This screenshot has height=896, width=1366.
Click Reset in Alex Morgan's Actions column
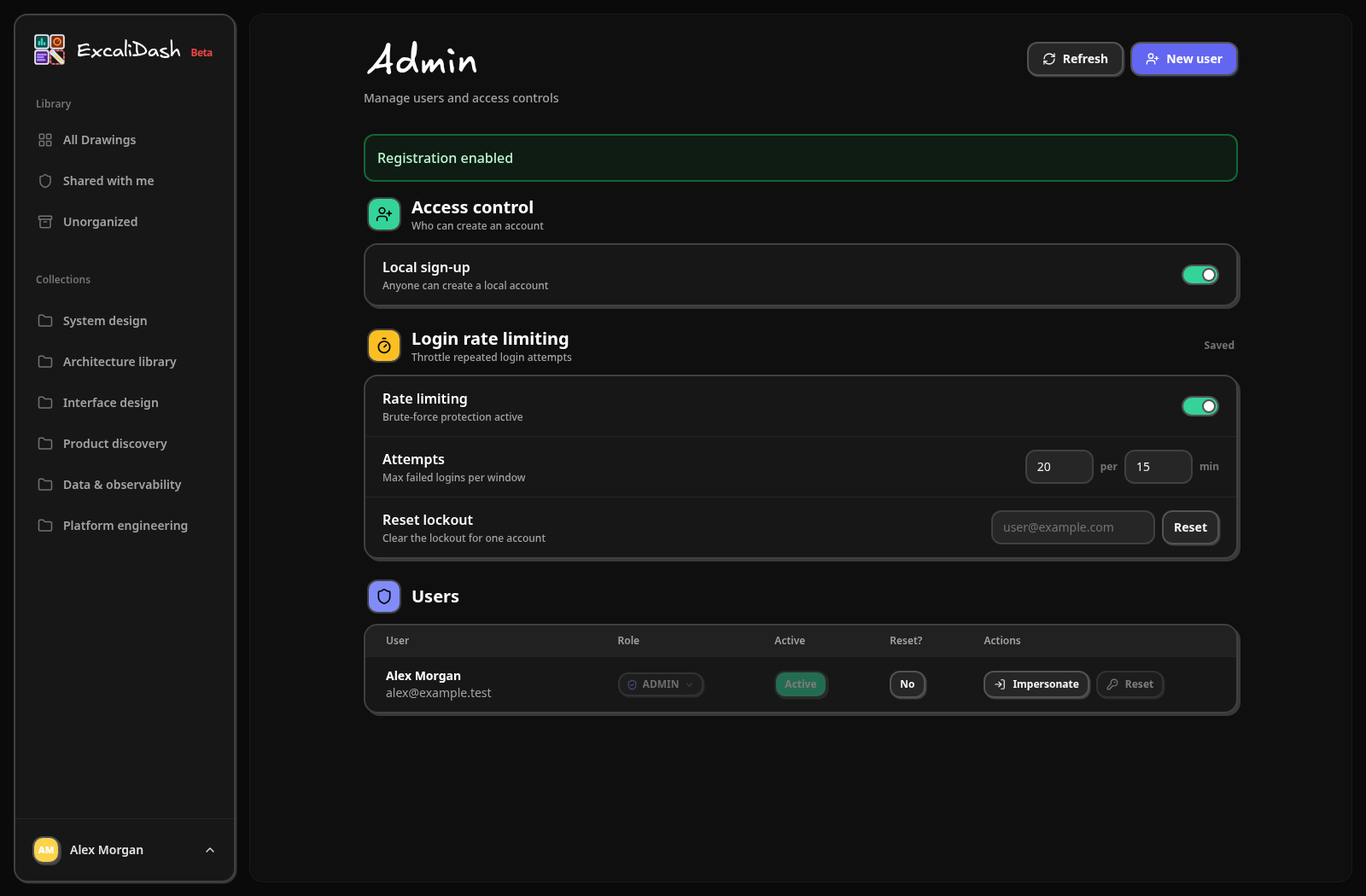pos(1130,684)
